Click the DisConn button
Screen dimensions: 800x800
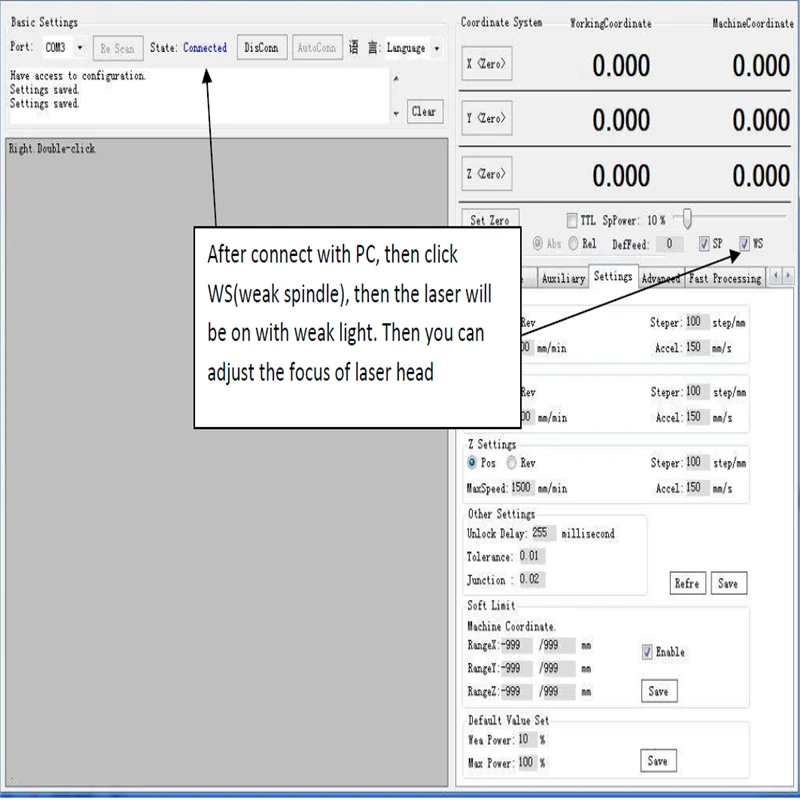[262, 47]
